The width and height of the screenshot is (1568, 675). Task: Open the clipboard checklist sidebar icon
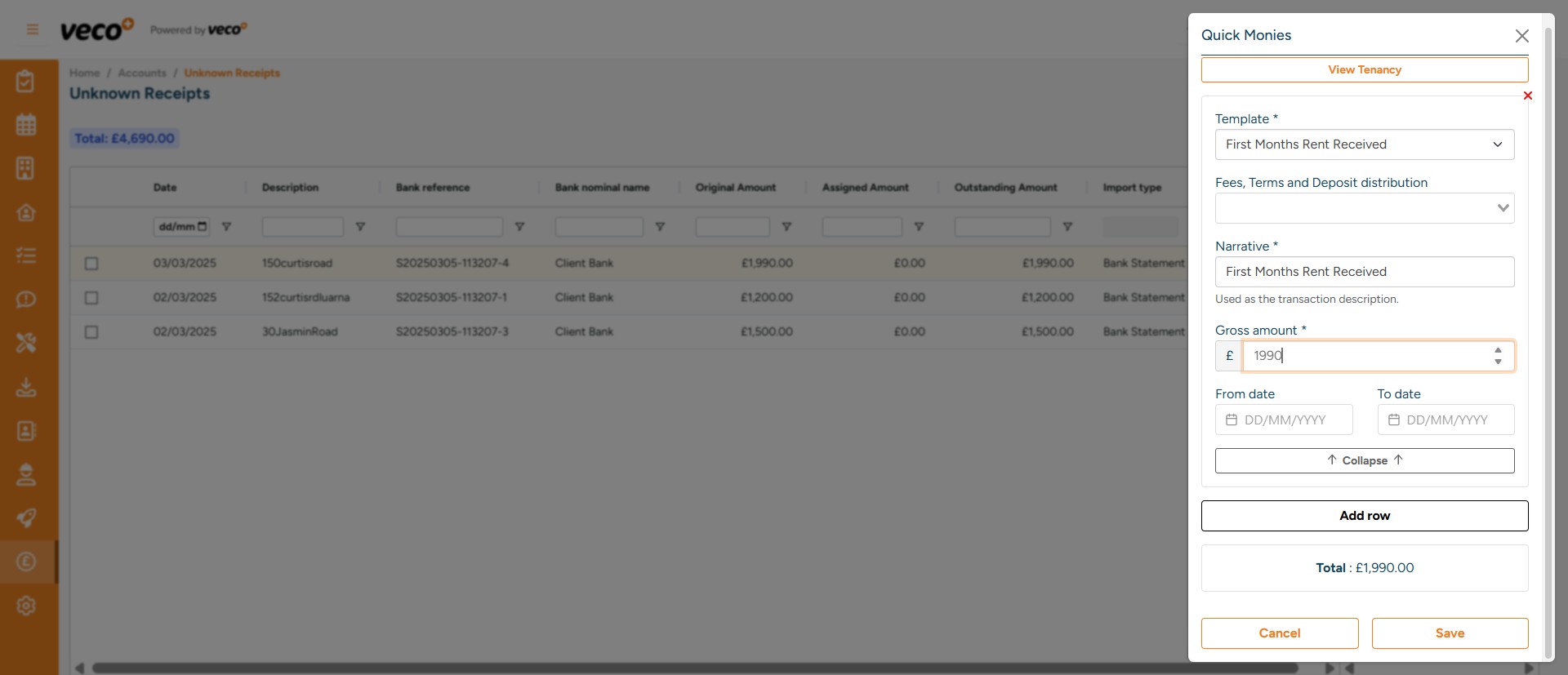coord(26,81)
